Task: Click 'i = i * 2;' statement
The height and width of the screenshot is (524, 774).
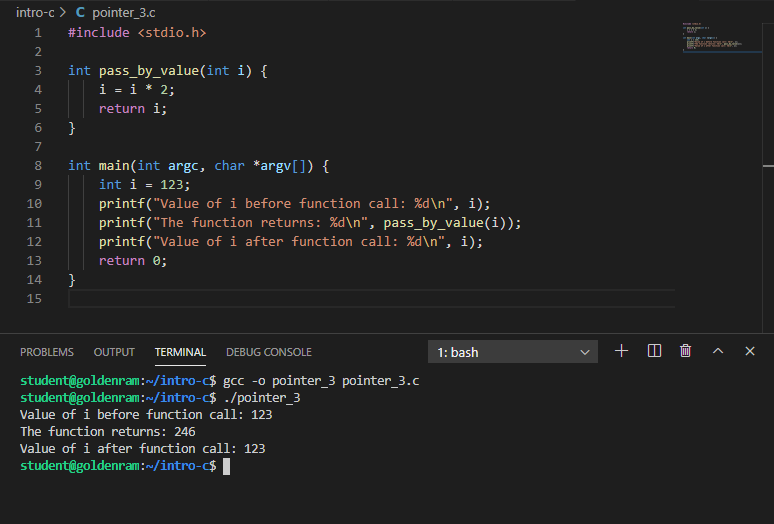Action: (137, 90)
